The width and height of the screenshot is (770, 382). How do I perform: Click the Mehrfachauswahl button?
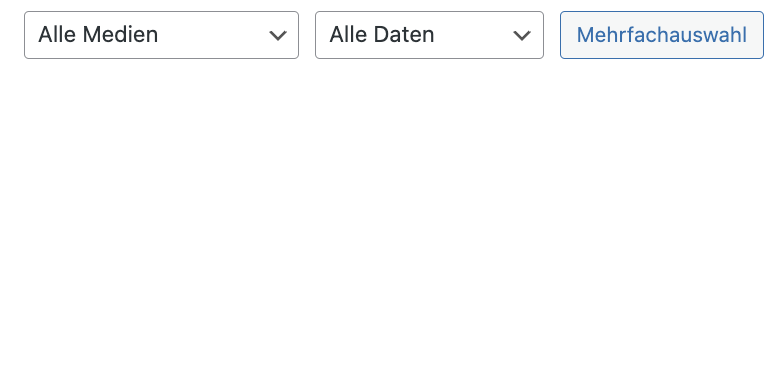(662, 35)
